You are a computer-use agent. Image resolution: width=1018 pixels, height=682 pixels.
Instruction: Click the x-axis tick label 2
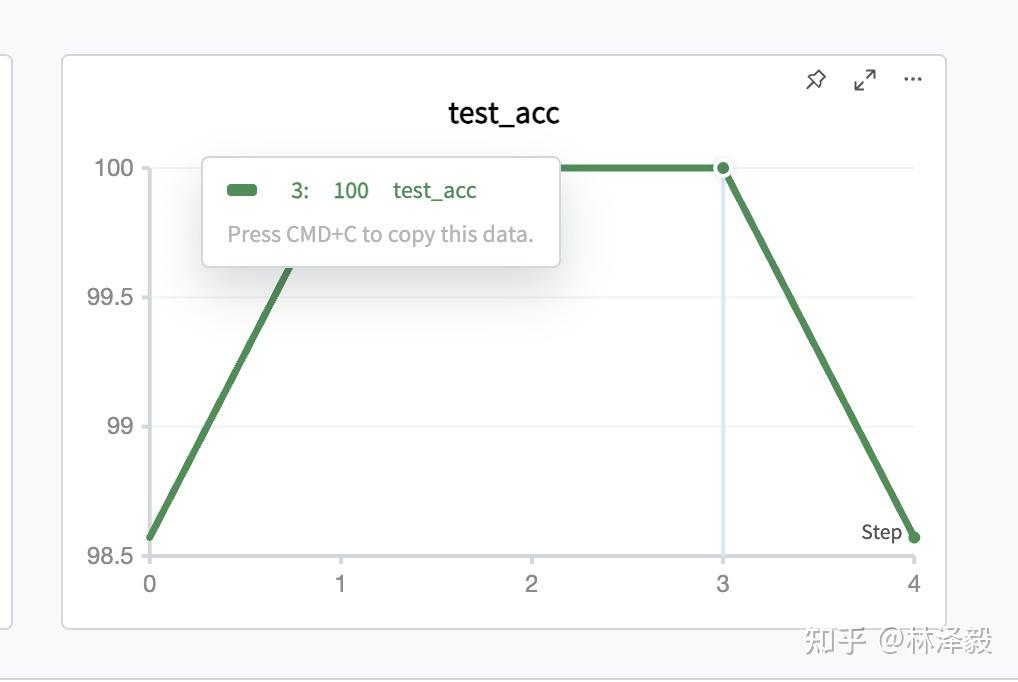point(531,584)
